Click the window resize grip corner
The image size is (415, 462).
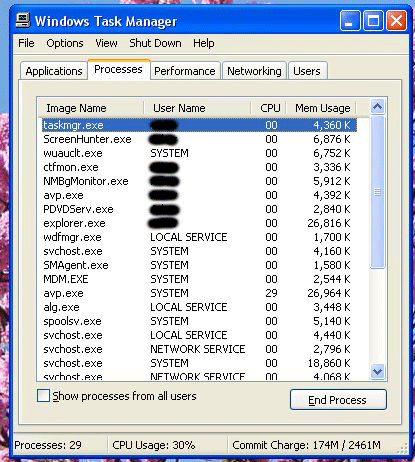(403, 449)
